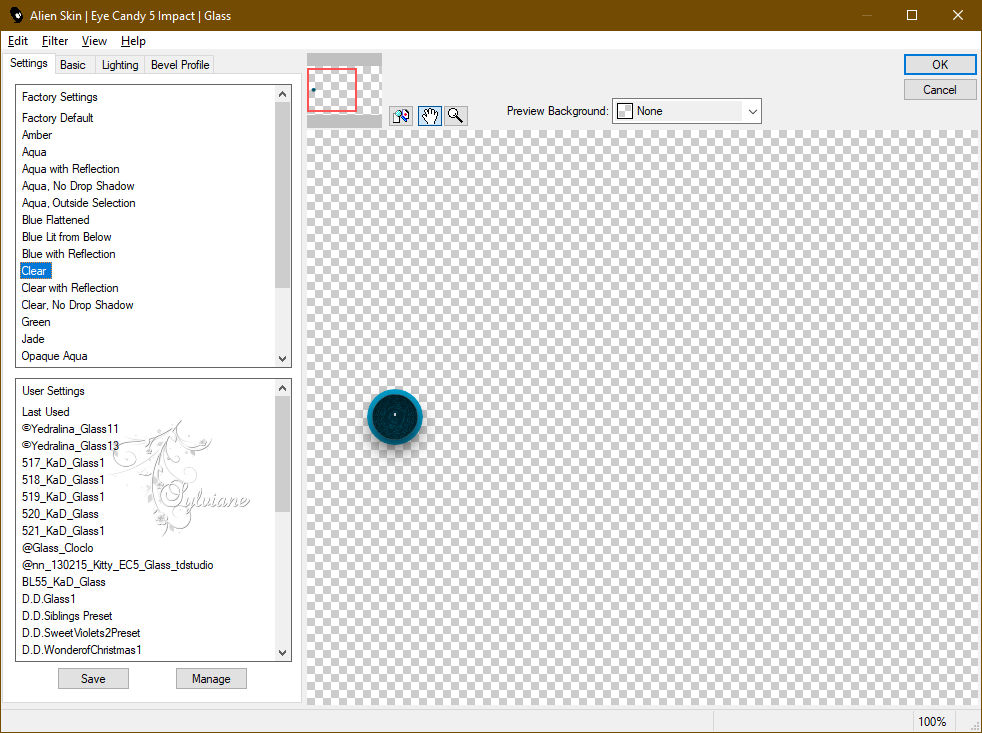The width and height of the screenshot is (982, 733).
Task: Click the Save button
Action: tap(93, 678)
